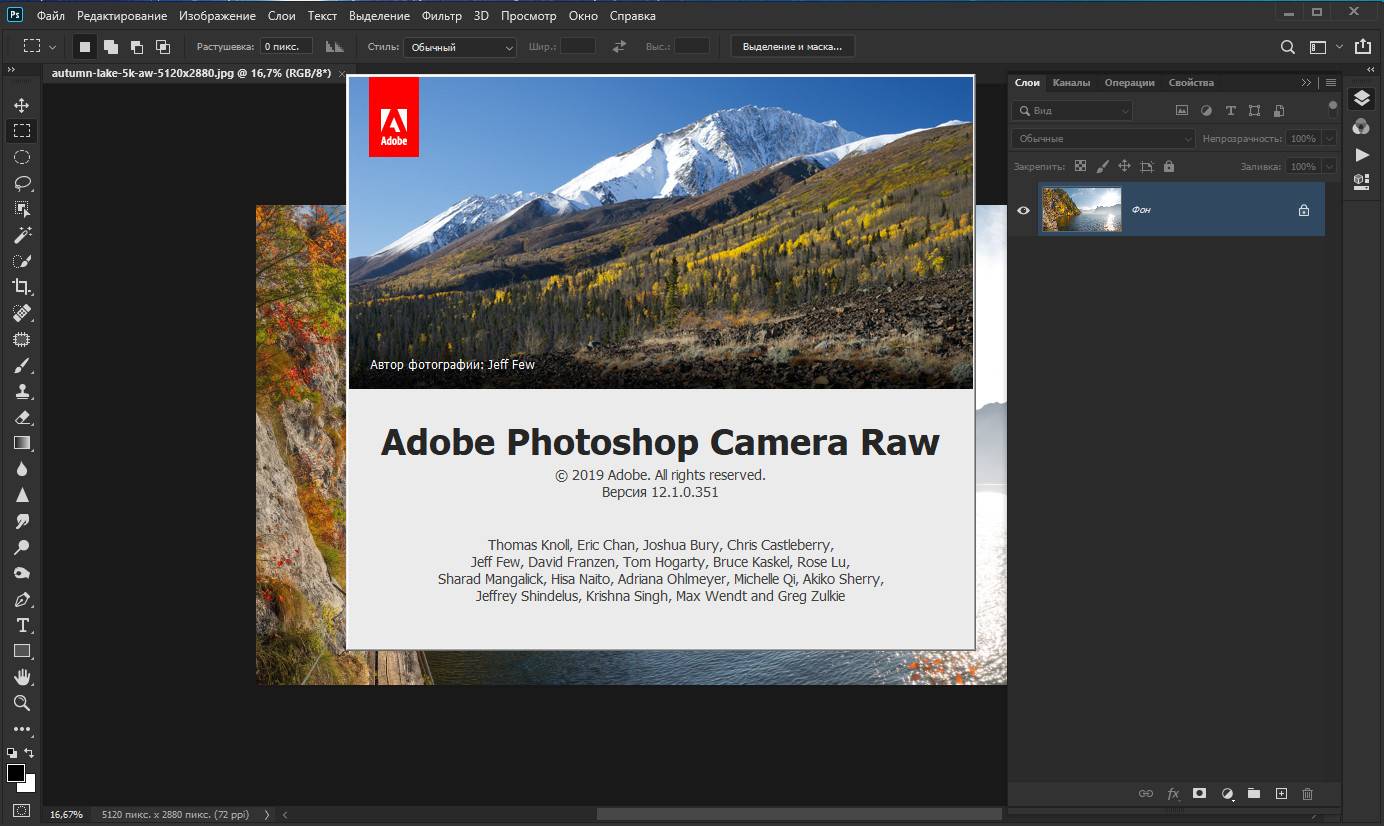
Task: Open layer styles fx button
Action: pyautogui.click(x=1173, y=794)
